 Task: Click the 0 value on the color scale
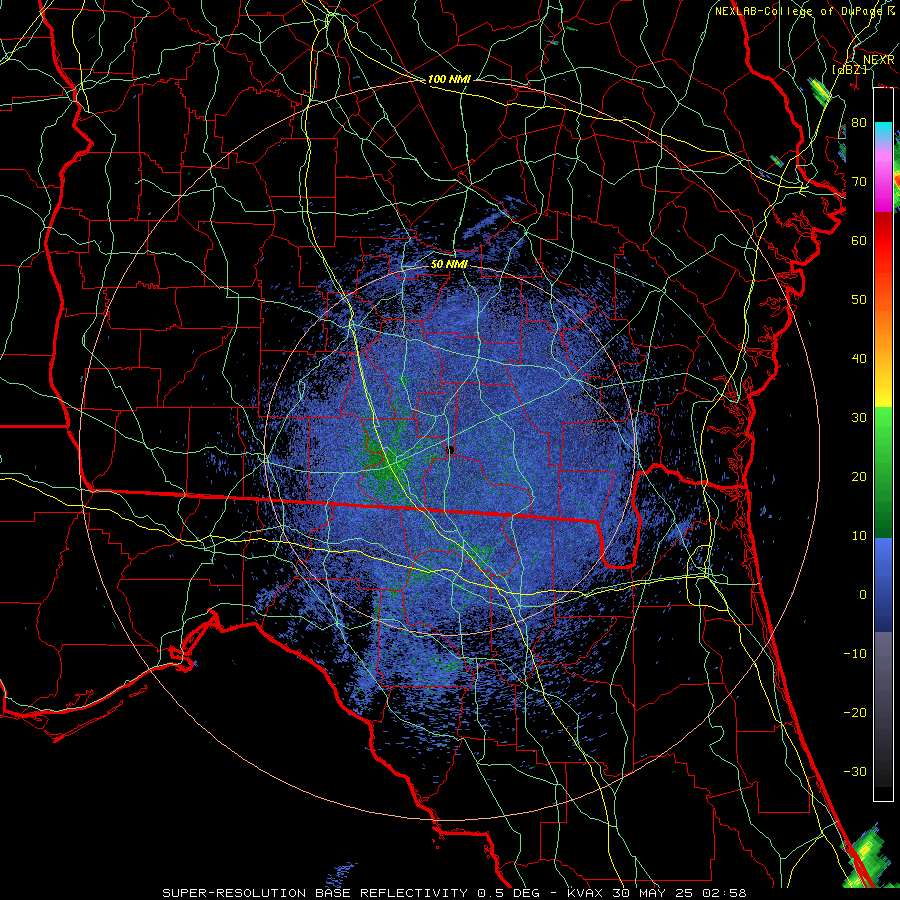tap(863, 595)
